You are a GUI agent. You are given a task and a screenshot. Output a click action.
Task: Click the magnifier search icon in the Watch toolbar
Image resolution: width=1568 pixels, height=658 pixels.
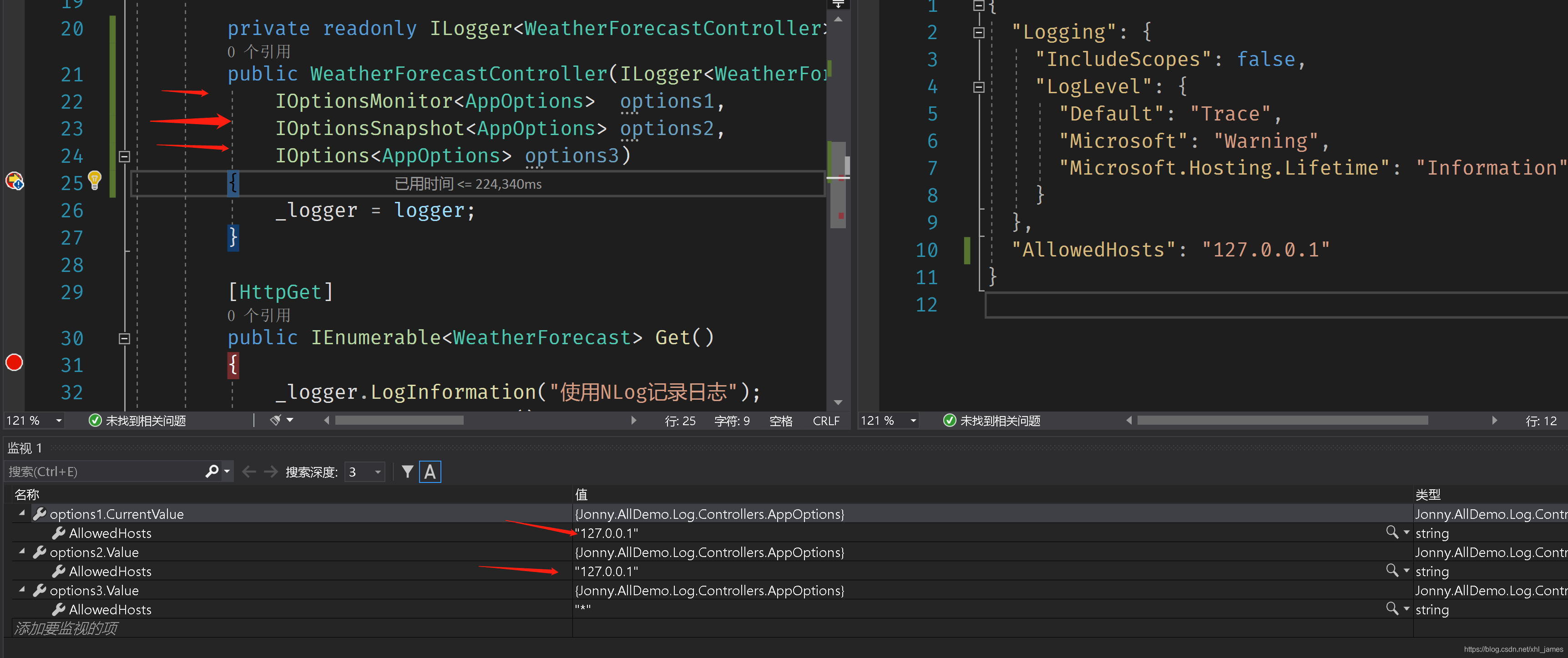click(x=211, y=471)
